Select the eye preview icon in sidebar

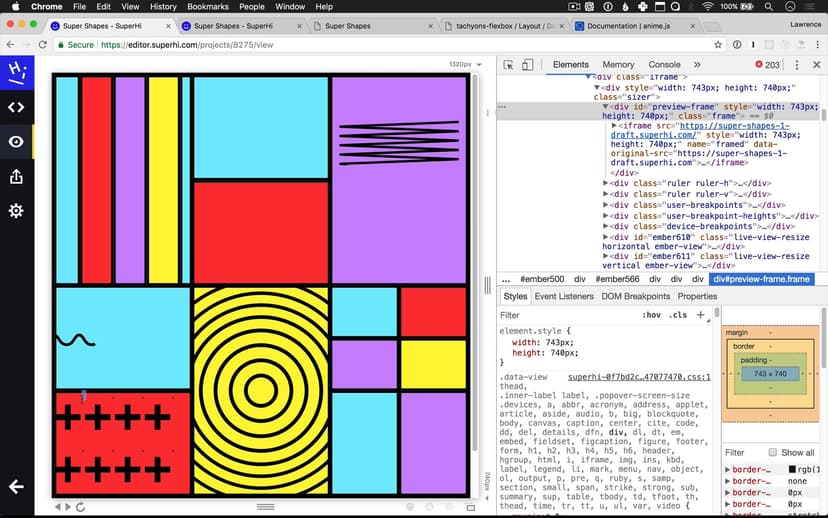point(16,142)
